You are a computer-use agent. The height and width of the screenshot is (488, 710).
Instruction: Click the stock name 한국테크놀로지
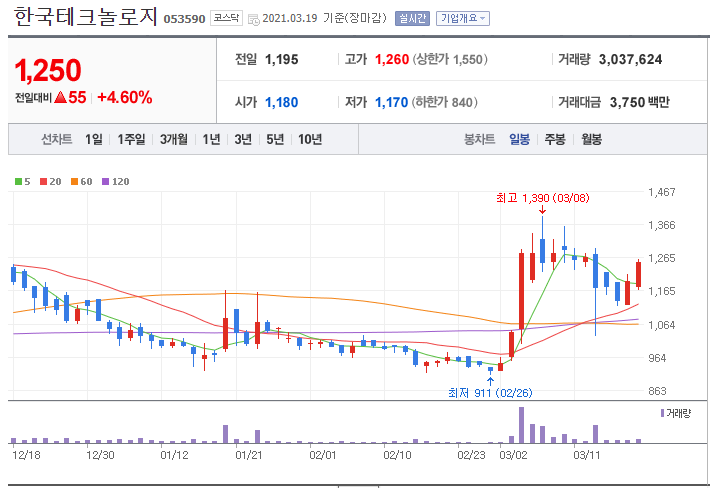pyautogui.click(x=86, y=17)
